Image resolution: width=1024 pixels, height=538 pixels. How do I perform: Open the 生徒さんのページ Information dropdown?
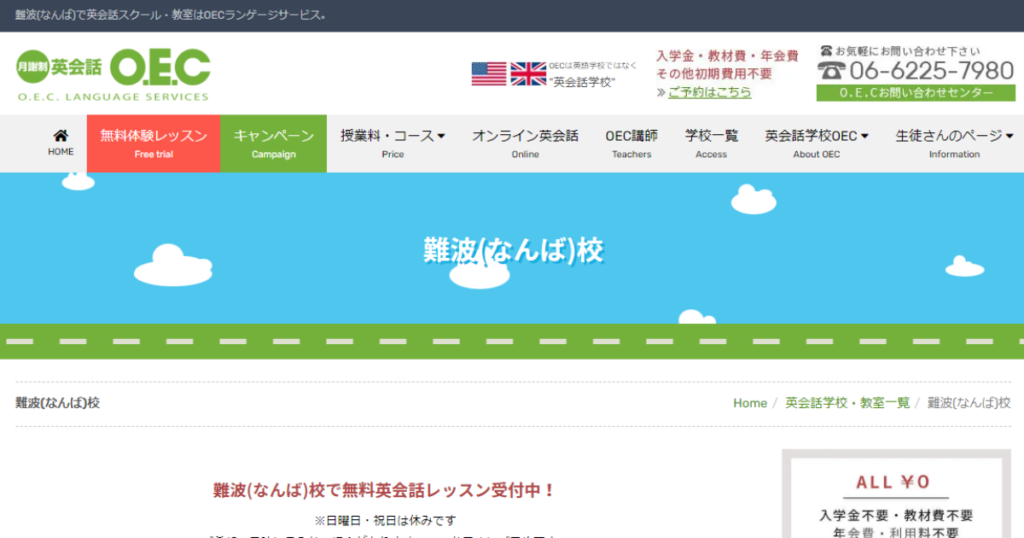953,144
